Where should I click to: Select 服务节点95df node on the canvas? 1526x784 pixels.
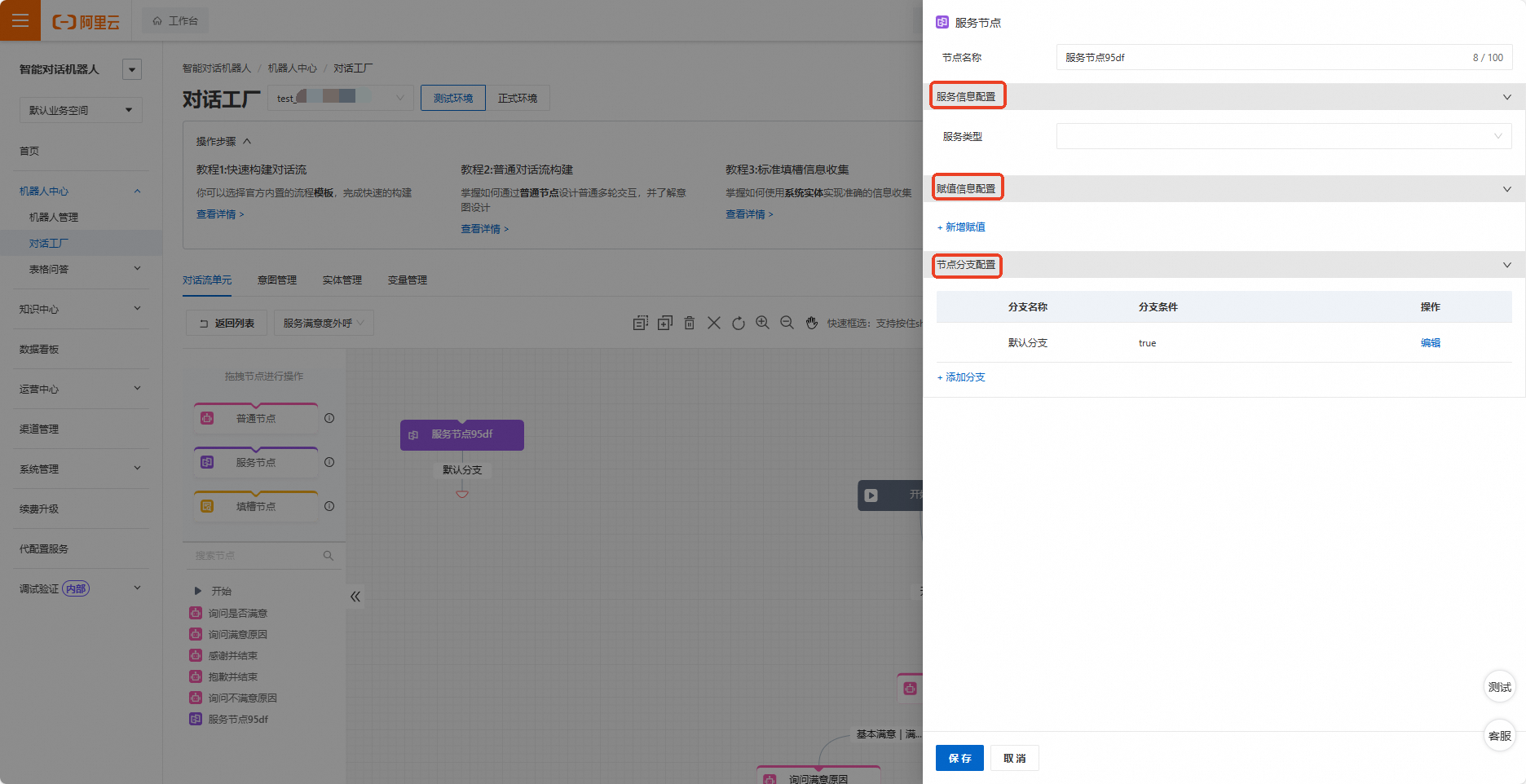pos(462,435)
